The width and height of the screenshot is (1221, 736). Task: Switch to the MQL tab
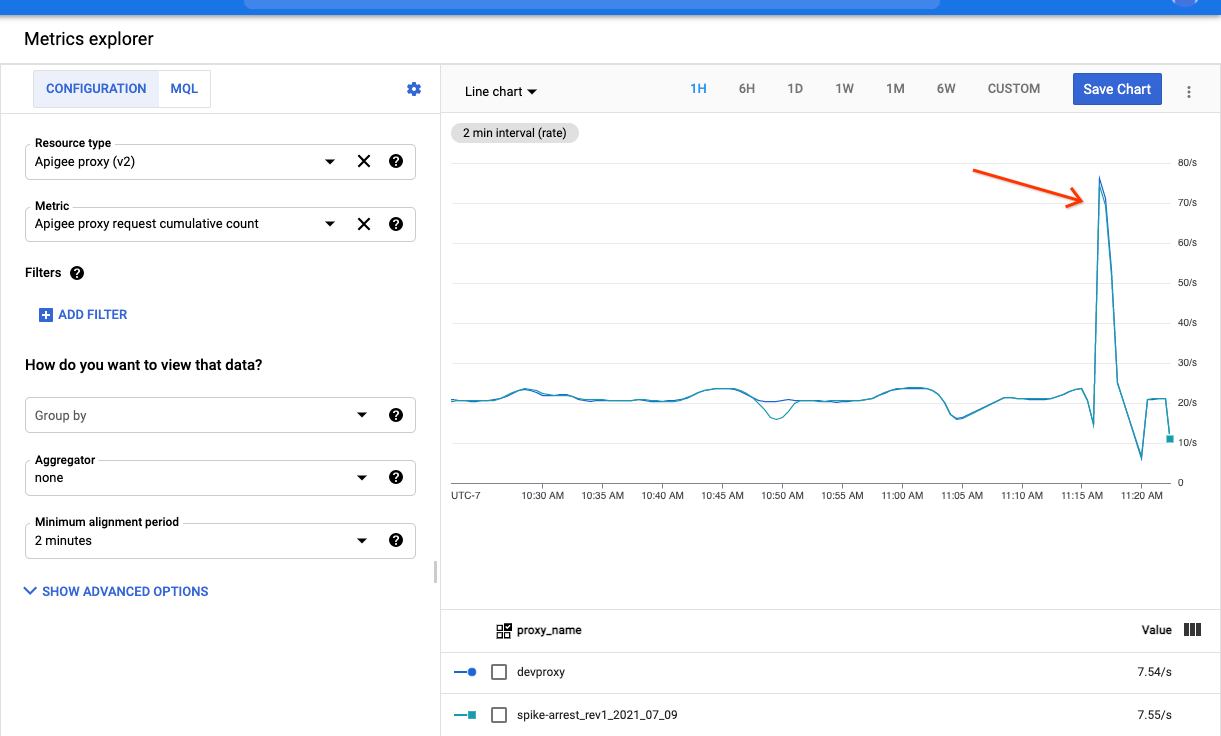tap(184, 89)
